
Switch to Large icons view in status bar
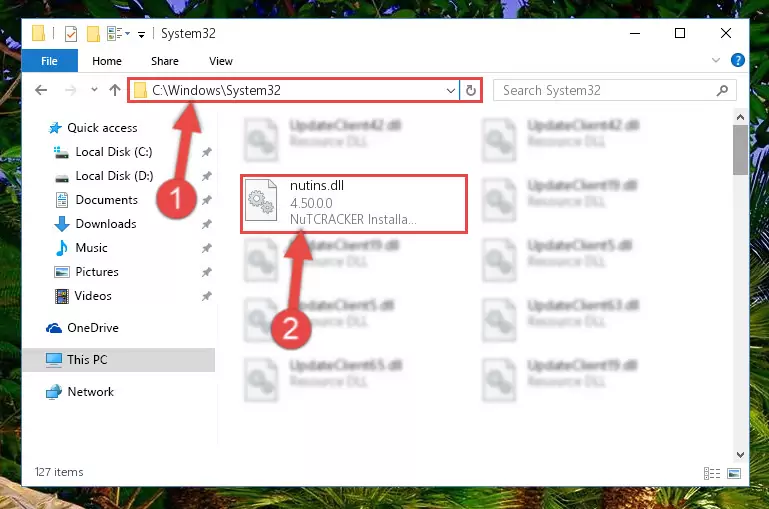tap(734, 473)
